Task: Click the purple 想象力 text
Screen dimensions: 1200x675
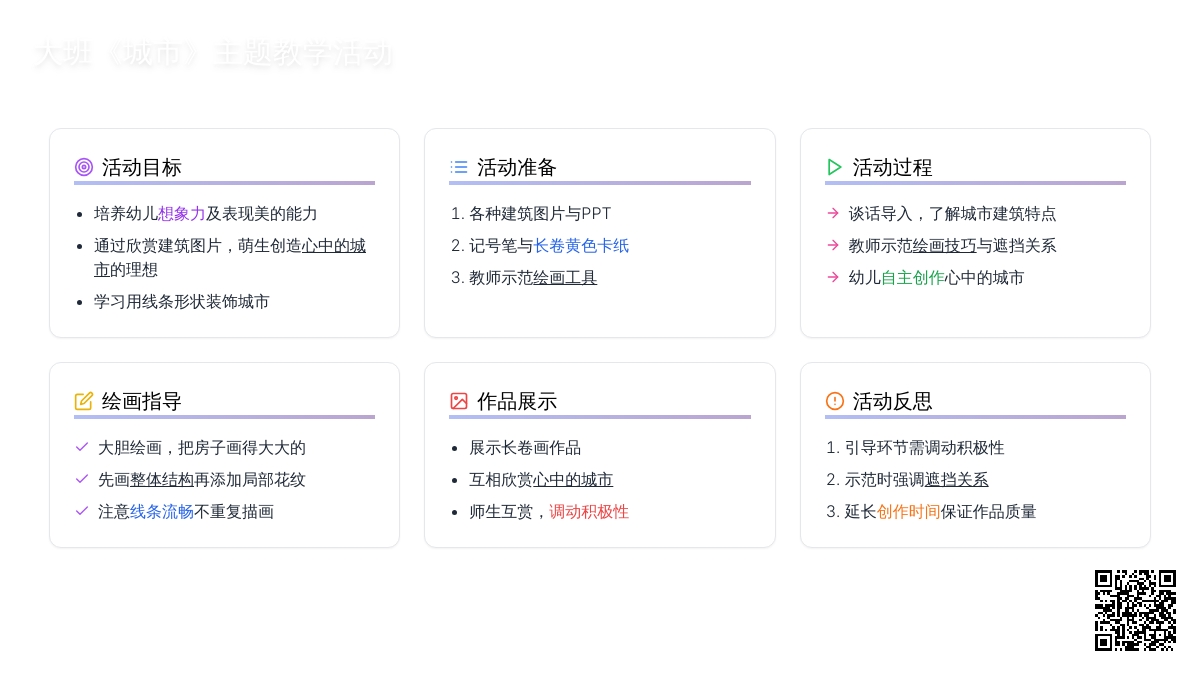Action: [182, 213]
